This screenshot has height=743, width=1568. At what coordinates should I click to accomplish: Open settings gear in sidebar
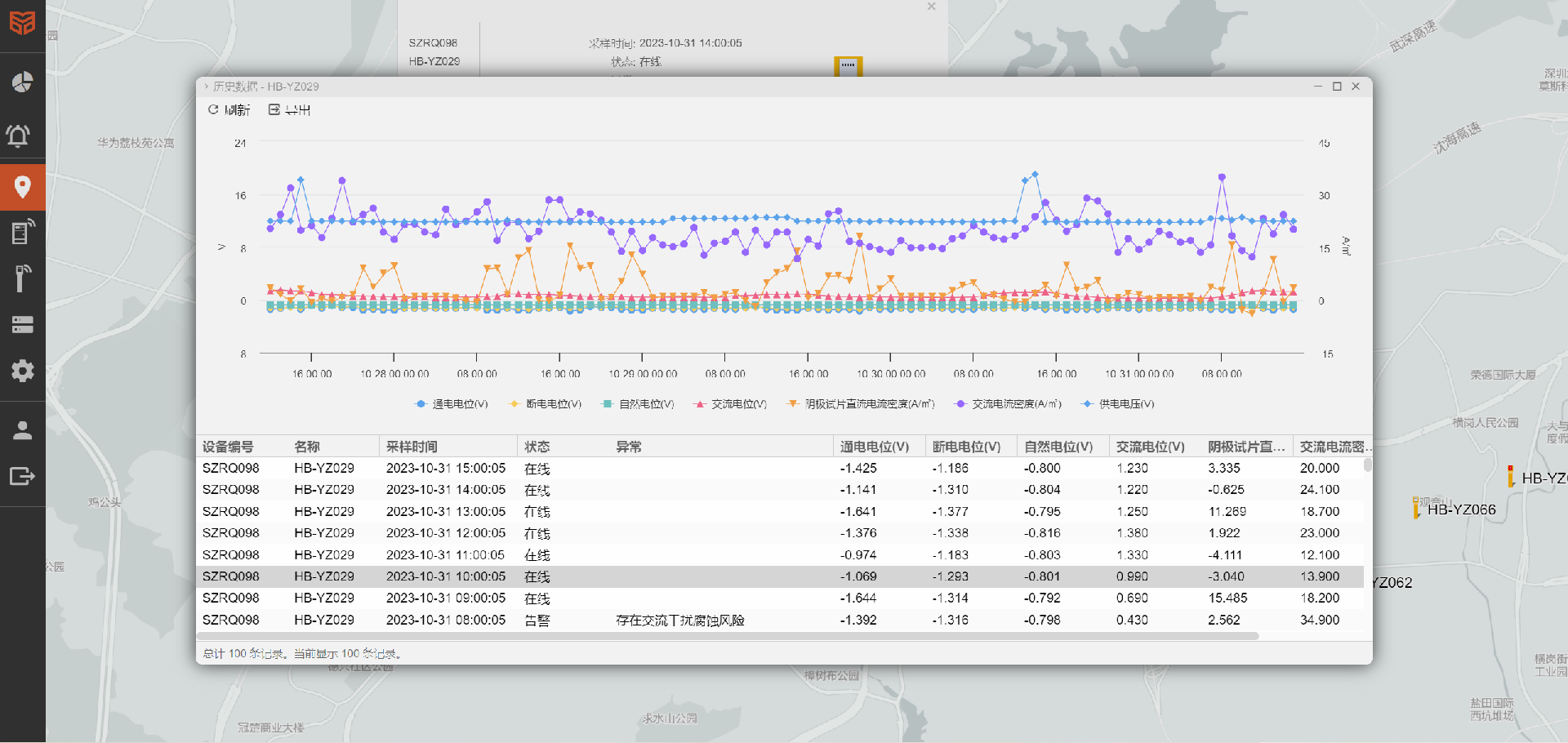tap(22, 371)
